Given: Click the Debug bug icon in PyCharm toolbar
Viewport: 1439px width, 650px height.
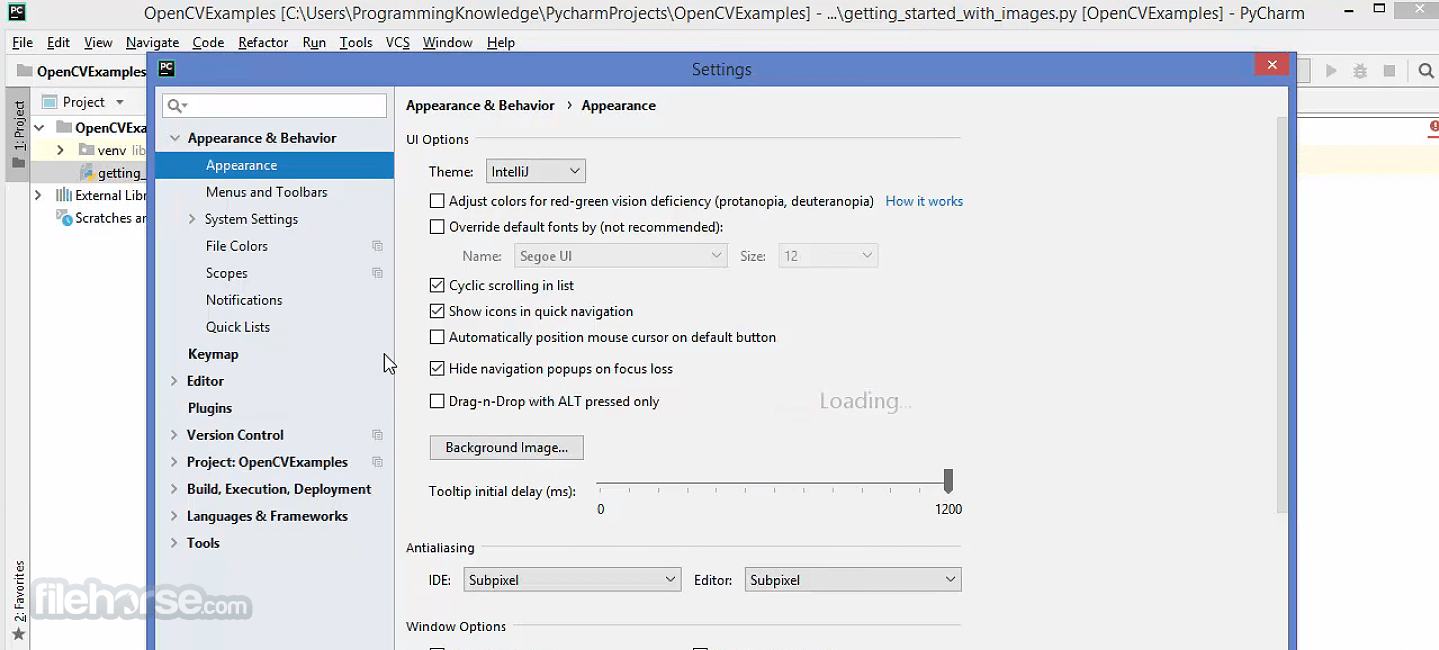Looking at the screenshot, I should click(x=1360, y=71).
